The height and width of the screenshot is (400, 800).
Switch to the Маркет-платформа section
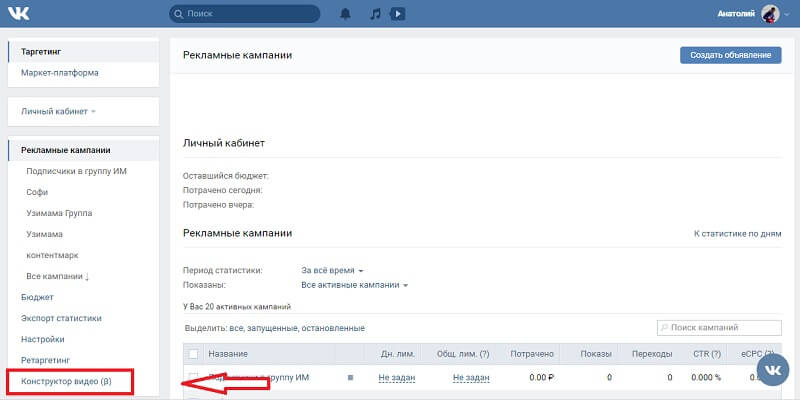(x=59, y=73)
